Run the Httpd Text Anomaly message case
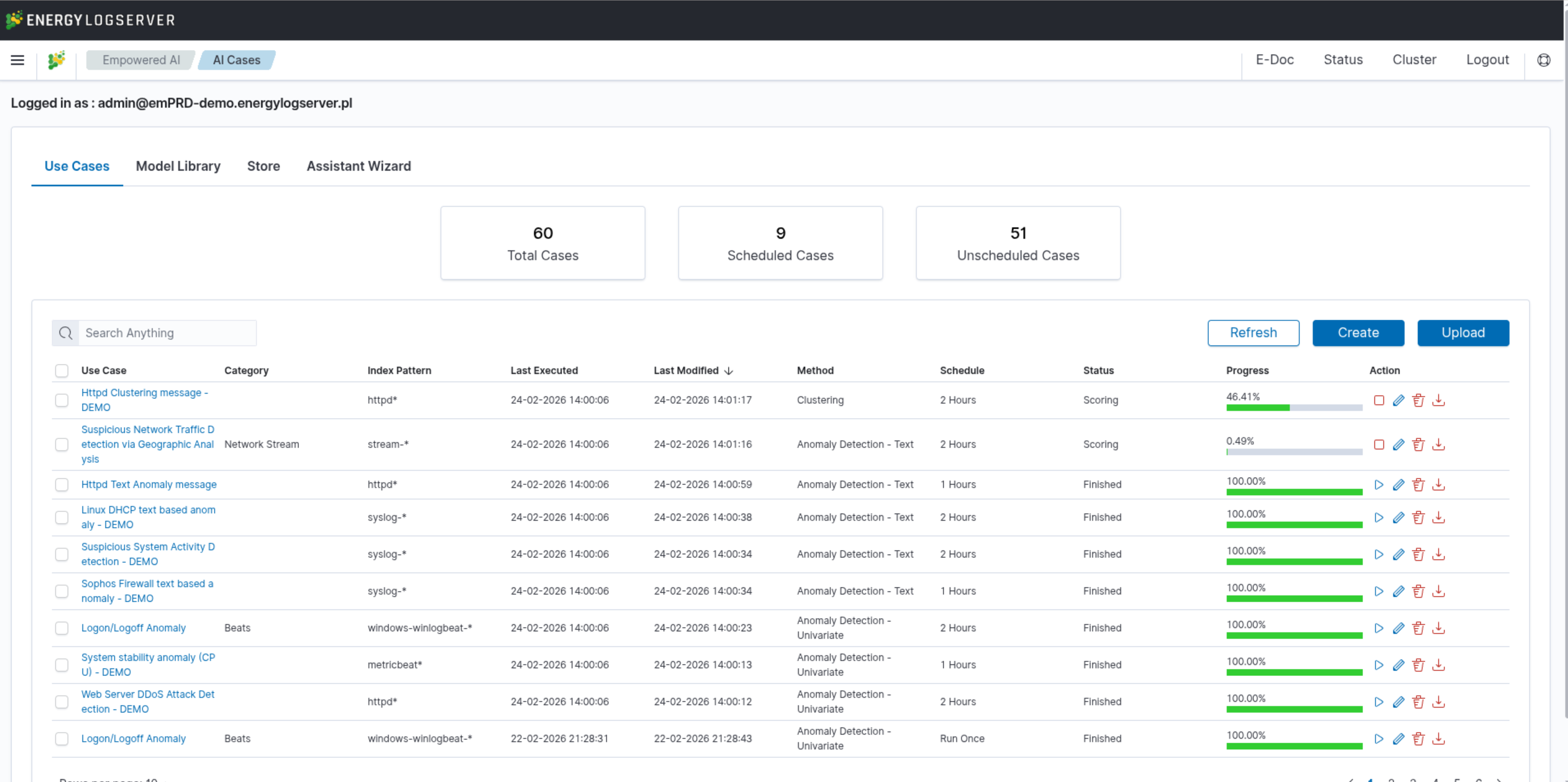 [x=1379, y=485]
